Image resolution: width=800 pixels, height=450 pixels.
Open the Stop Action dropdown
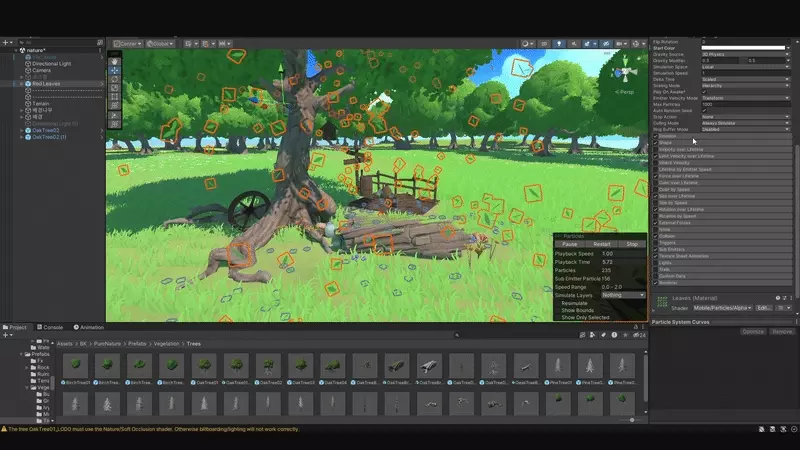pos(745,117)
